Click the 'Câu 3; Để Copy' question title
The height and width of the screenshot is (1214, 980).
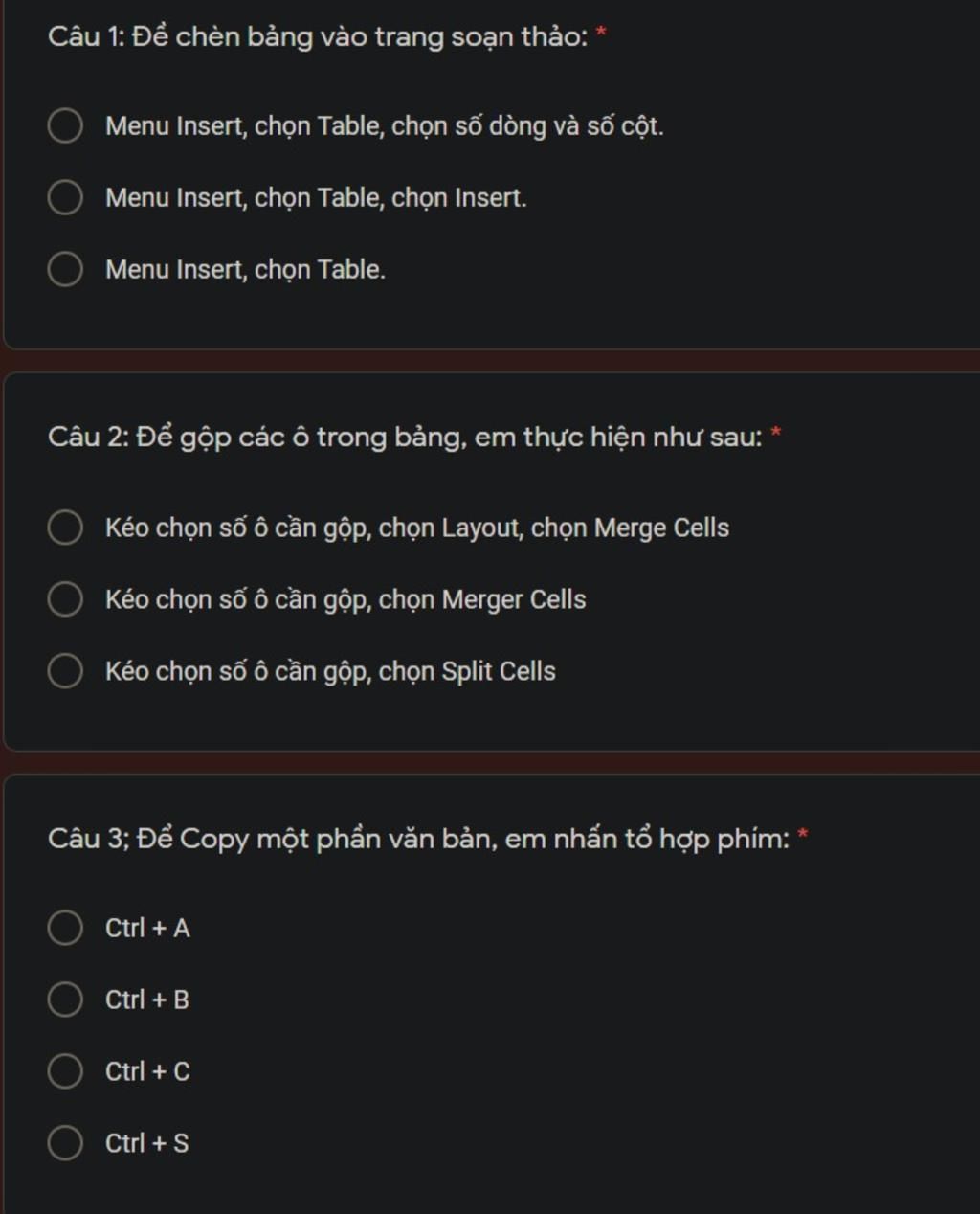418,839
